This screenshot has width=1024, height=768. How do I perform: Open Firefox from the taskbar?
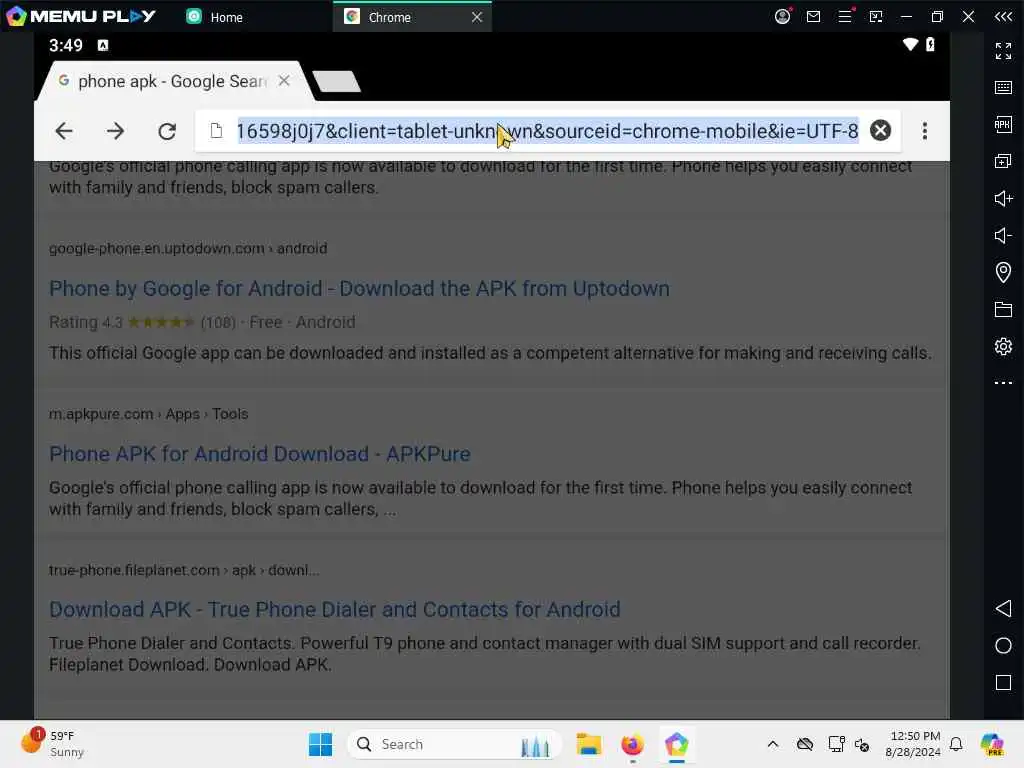(632, 744)
